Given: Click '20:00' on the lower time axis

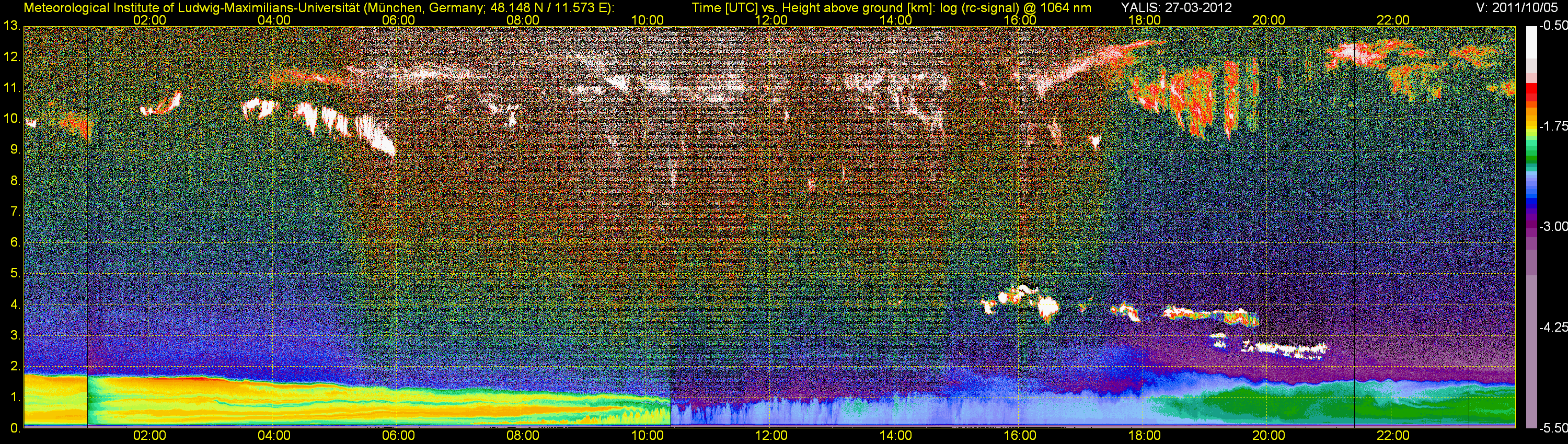Looking at the screenshot, I should (1269, 436).
